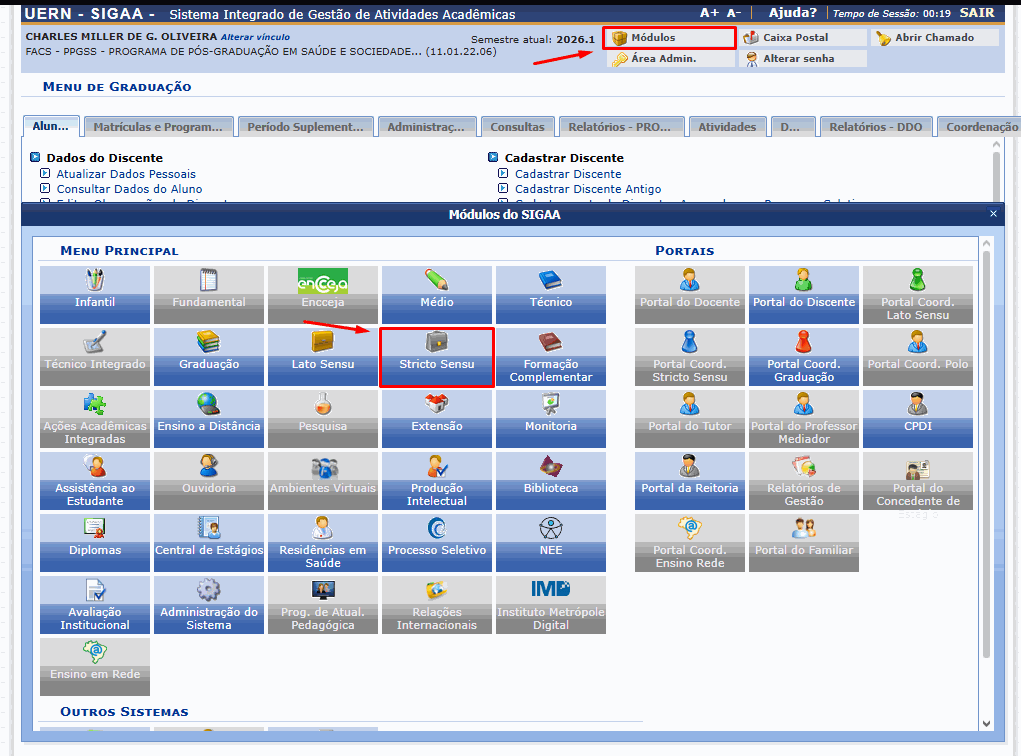This screenshot has height=756, width=1021.
Task: Open the Pesquisa module
Action: click(323, 419)
